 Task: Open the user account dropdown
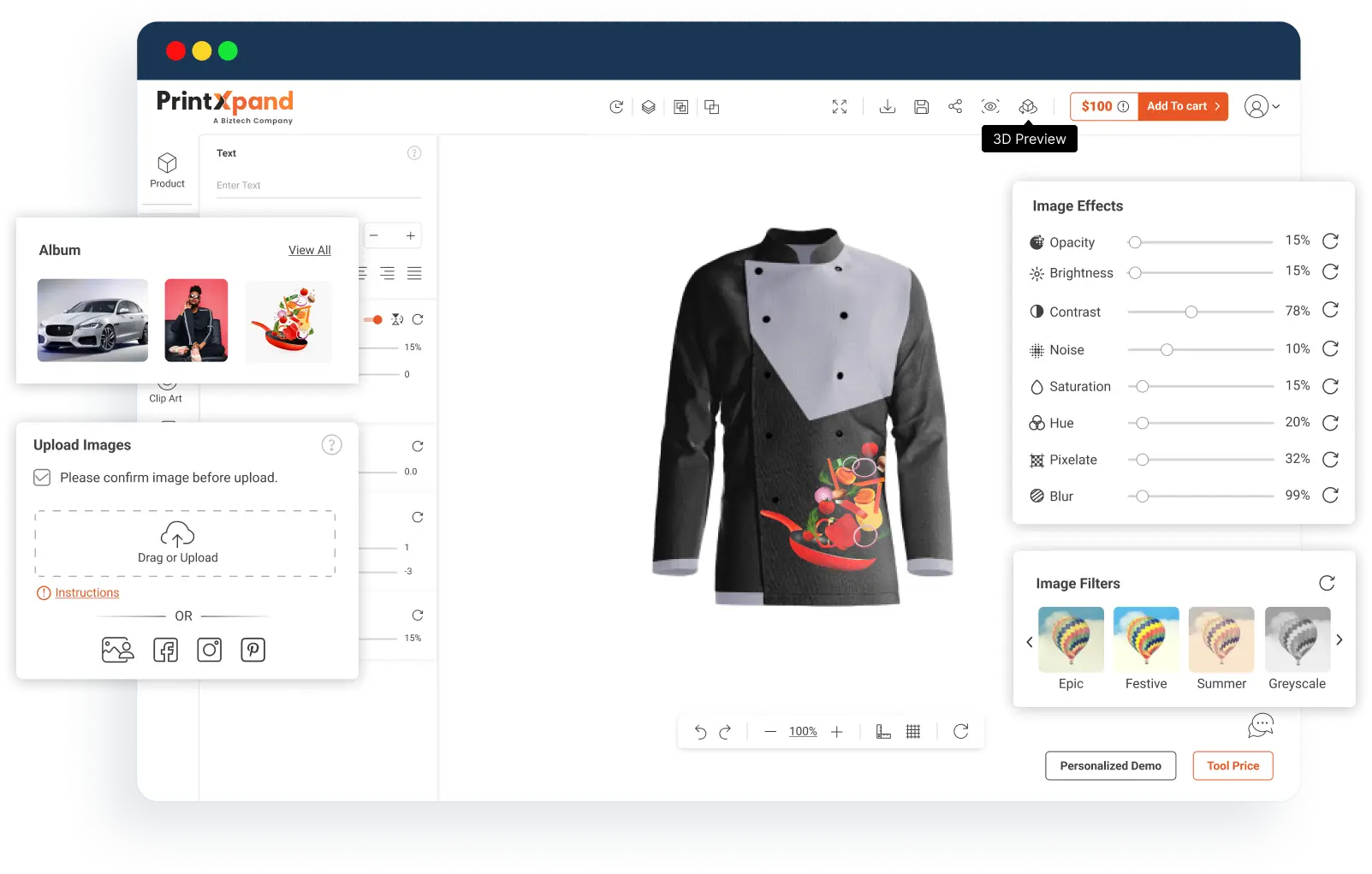(x=1262, y=107)
